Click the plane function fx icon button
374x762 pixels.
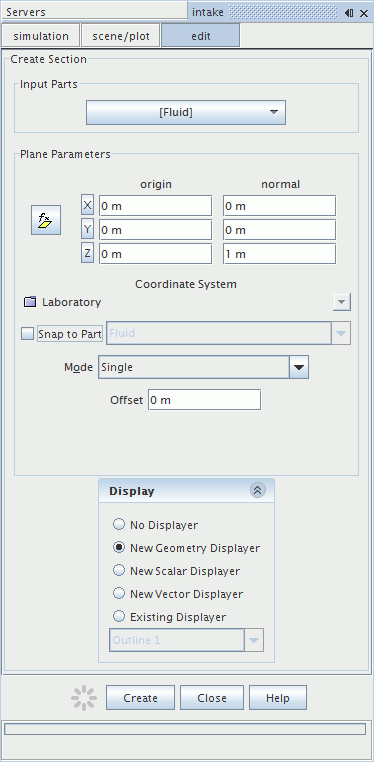click(46, 220)
